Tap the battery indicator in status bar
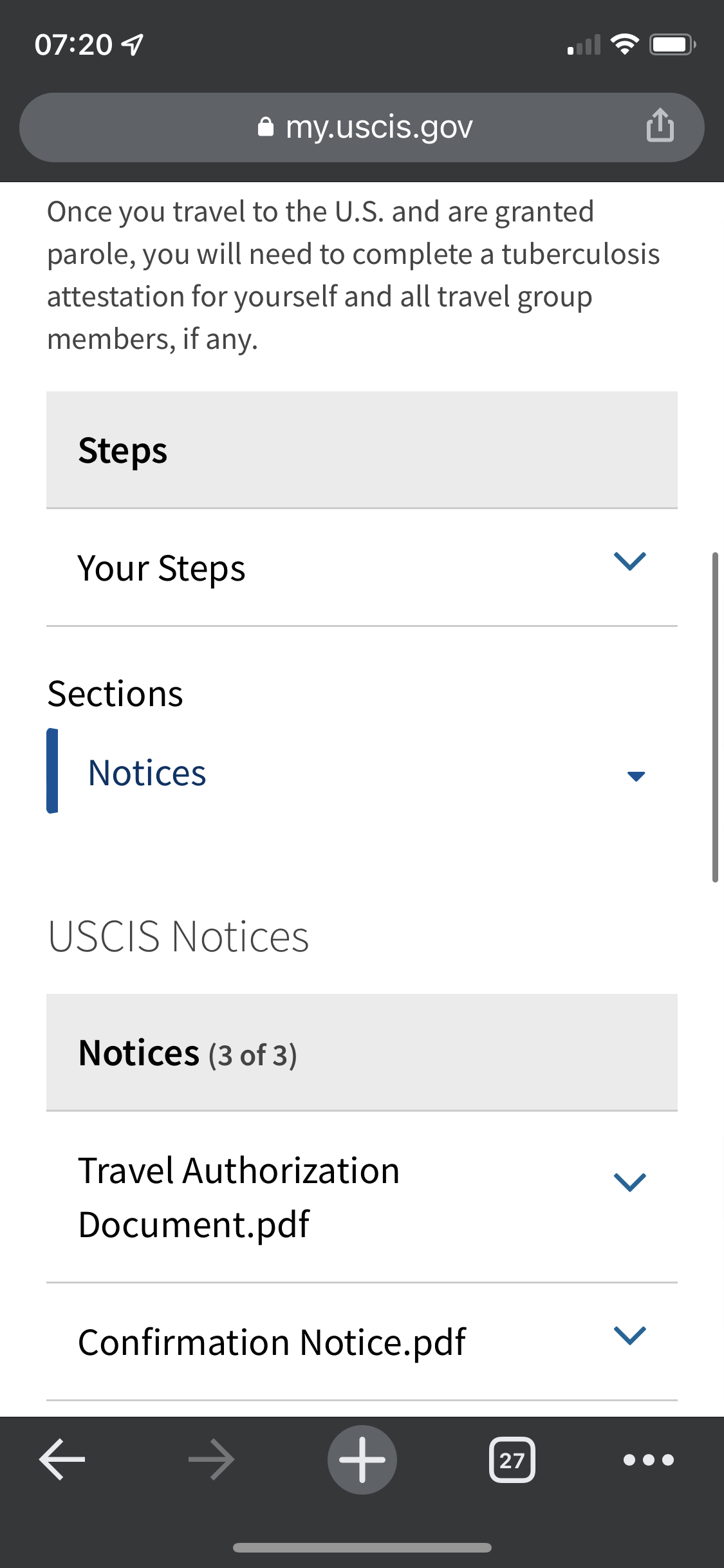This screenshot has height=1568, width=724. [673, 44]
